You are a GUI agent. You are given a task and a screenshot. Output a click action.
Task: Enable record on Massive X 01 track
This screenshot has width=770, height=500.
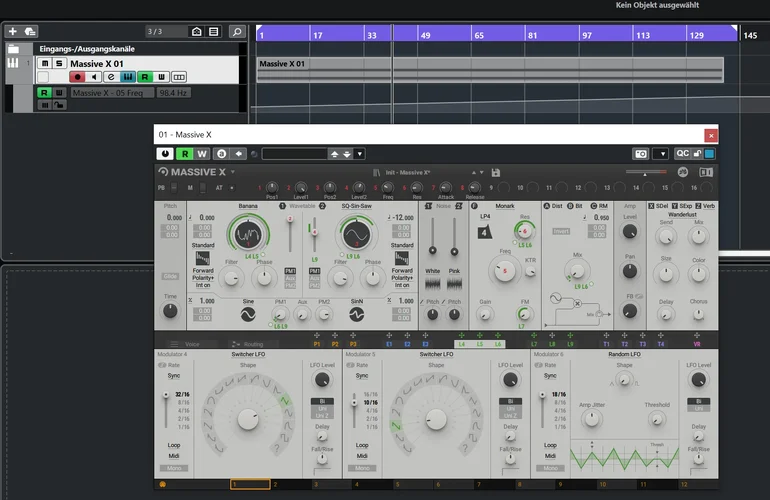pos(77,77)
